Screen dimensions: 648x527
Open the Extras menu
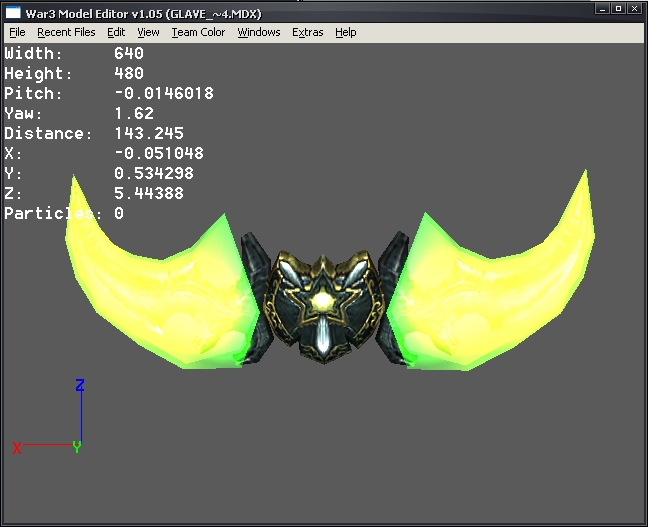307,32
